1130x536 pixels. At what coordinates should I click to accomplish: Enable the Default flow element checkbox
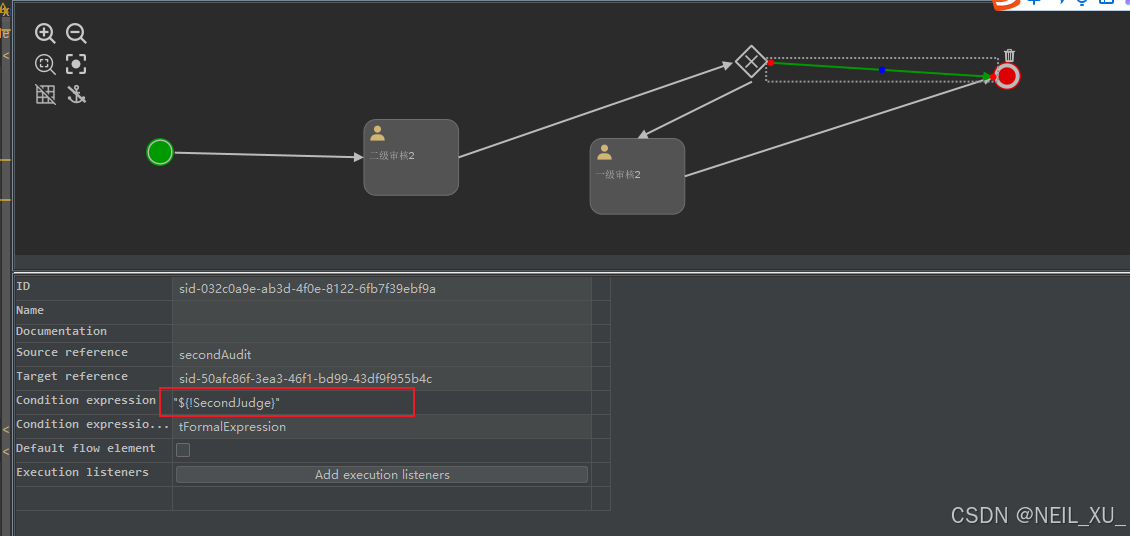183,450
